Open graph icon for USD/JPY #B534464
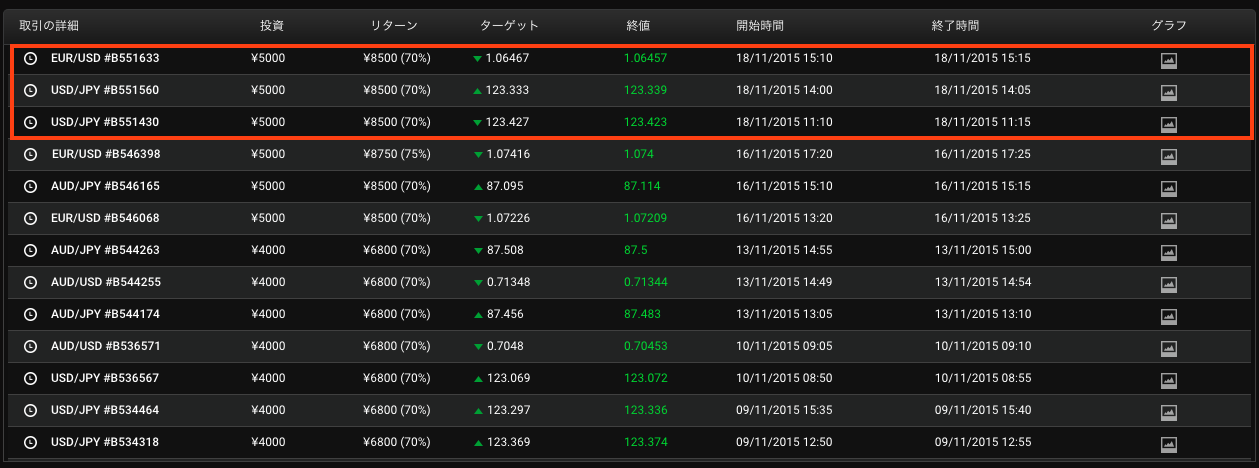 pyautogui.click(x=1168, y=412)
